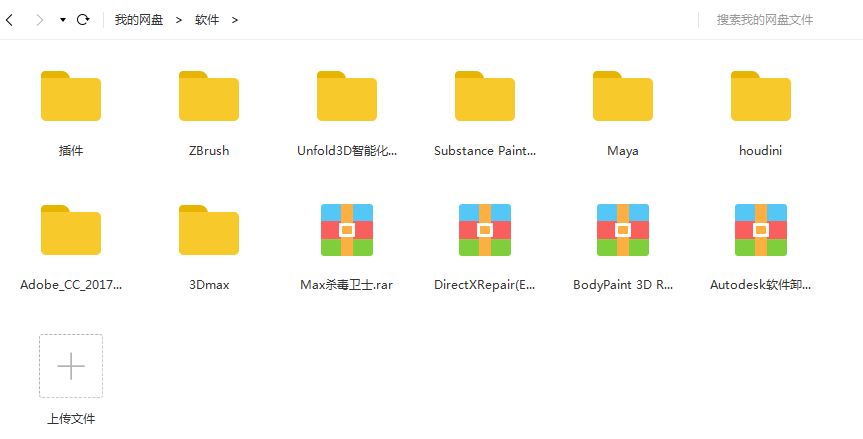The image size is (863, 439).
Task: Open the ZBrush folder icon
Action: (x=209, y=96)
